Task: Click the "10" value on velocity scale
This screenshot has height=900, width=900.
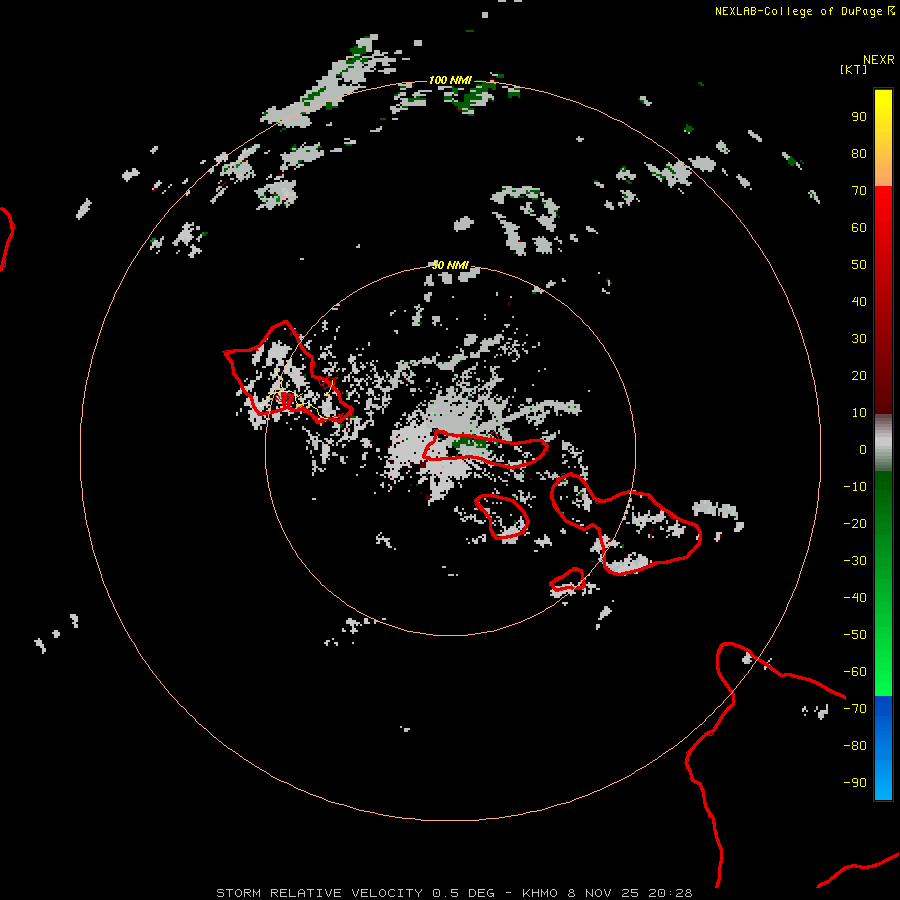Action: point(859,413)
